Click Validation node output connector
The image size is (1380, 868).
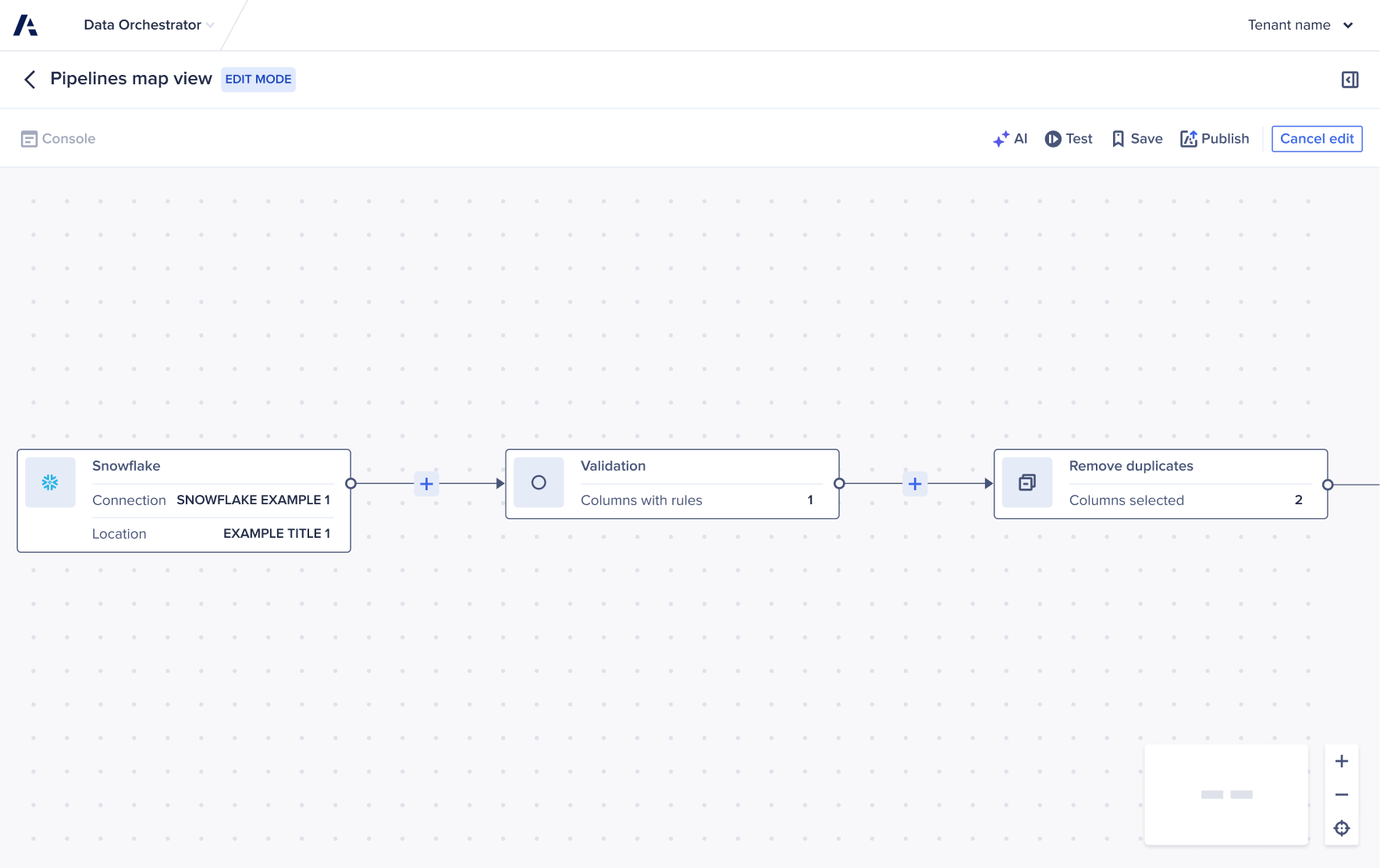tap(840, 484)
